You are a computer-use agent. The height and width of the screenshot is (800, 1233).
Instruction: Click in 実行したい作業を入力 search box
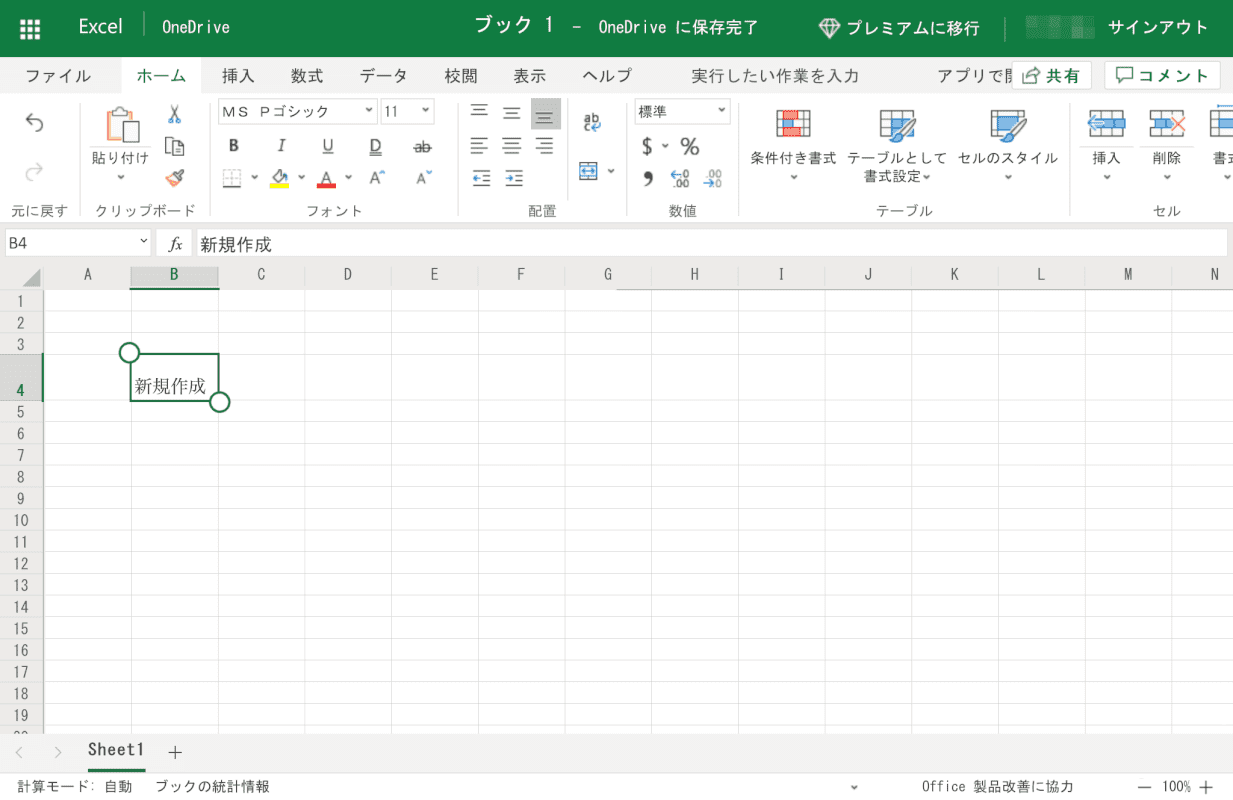tap(775, 76)
